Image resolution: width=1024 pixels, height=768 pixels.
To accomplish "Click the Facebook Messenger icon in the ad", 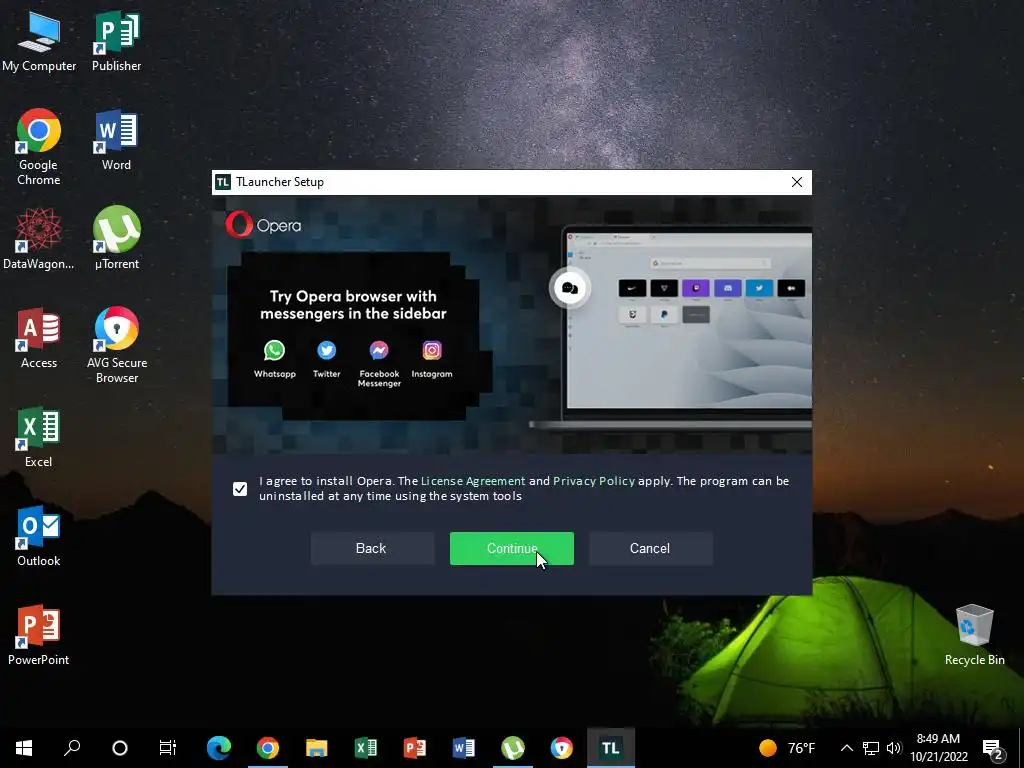I will tap(379, 350).
